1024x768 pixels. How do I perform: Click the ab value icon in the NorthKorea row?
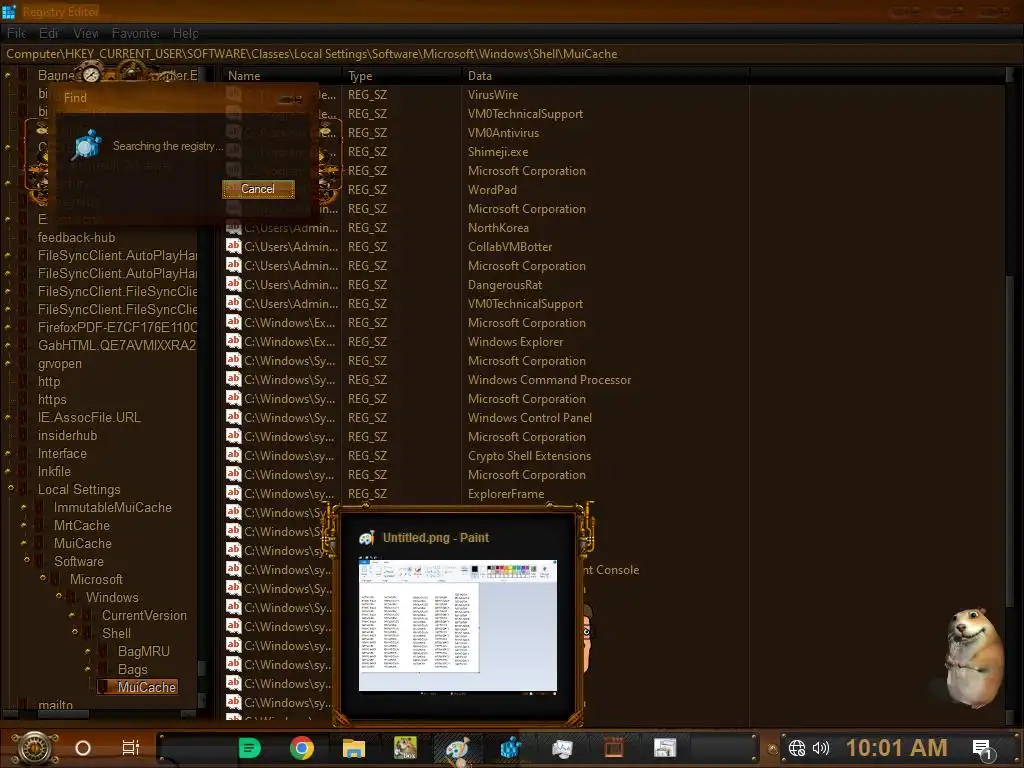pyautogui.click(x=234, y=228)
